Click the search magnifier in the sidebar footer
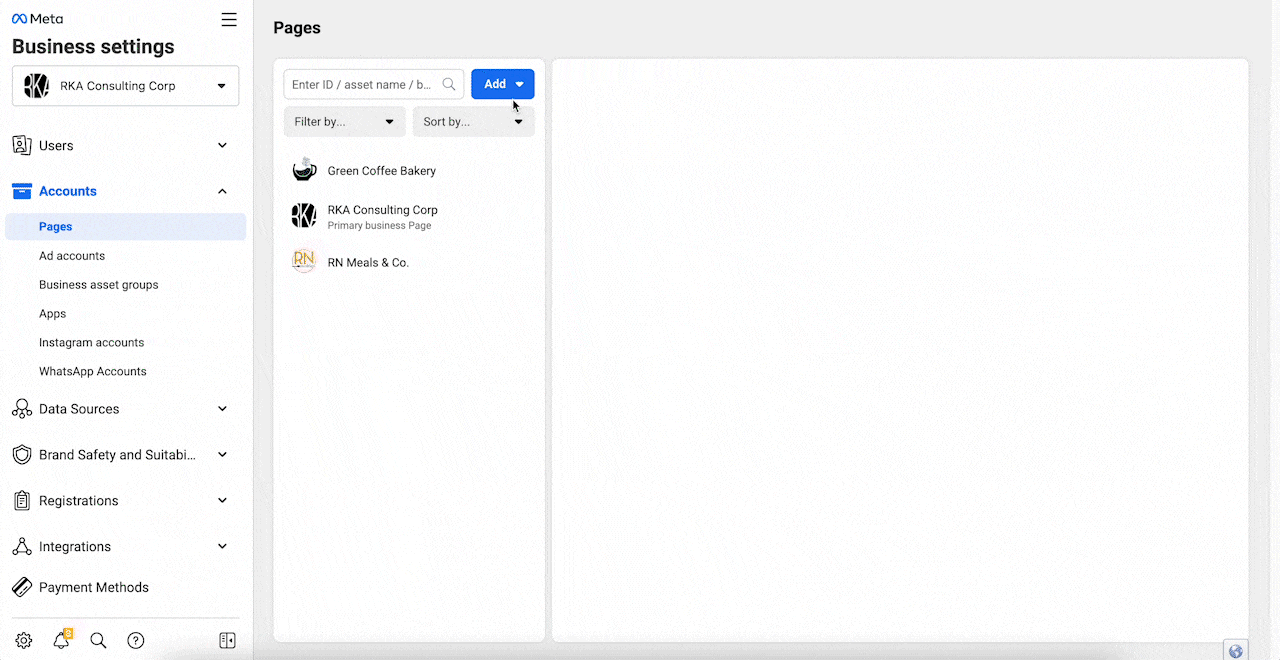The image size is (1280, 660). tap(98, 641)
